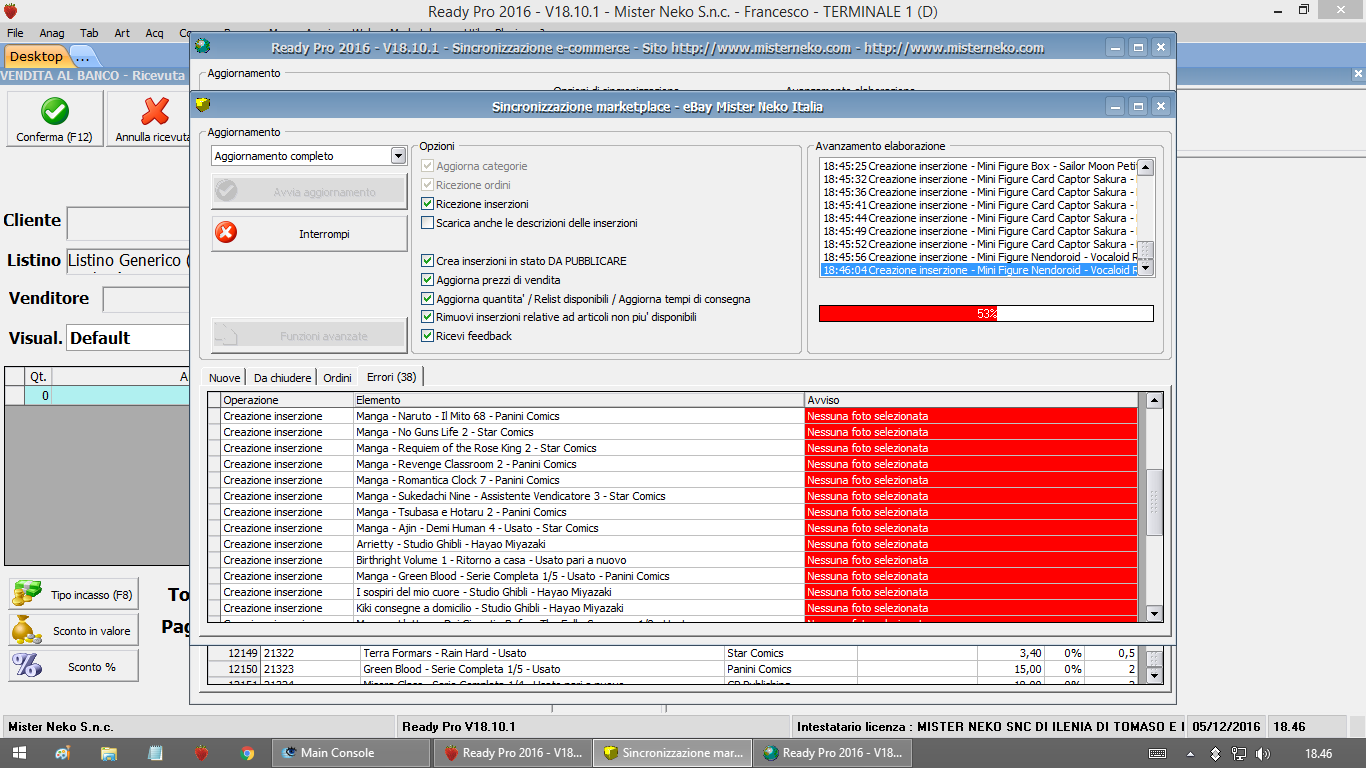Switch to Sincronizzazione mar... taskbar window
The width and height of the screenshot is (1366, 768).
pyautogui.click(x=674, y=753)
